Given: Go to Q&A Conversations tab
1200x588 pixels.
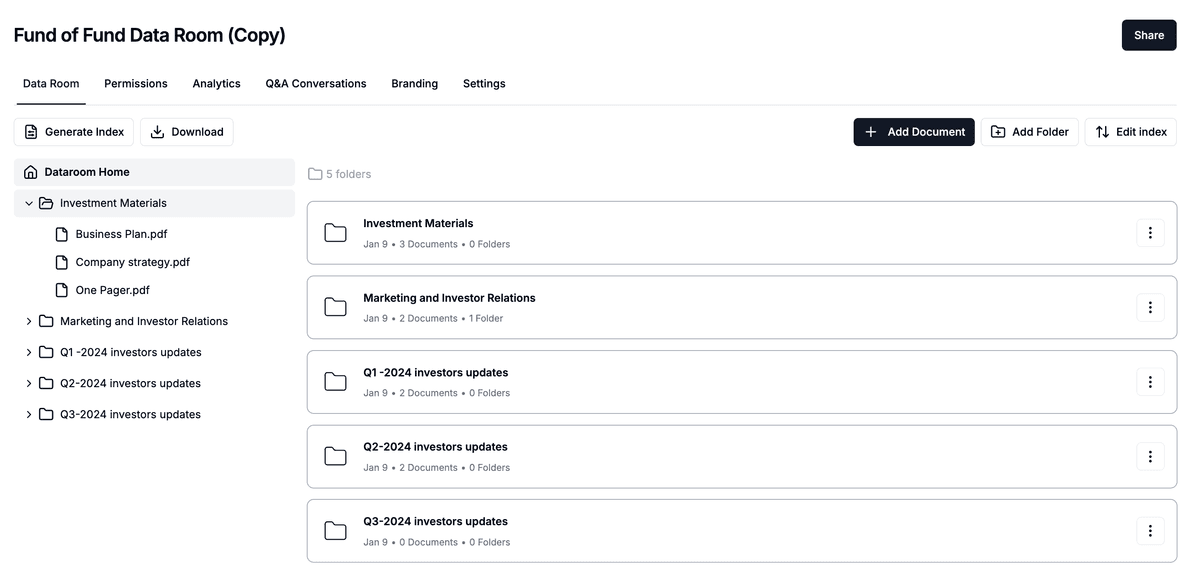Looking at the screenshot, I should (316, 84).
